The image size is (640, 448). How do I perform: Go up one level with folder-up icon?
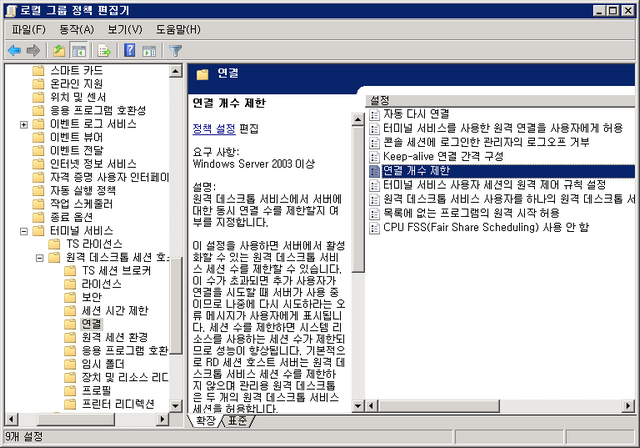59,51
